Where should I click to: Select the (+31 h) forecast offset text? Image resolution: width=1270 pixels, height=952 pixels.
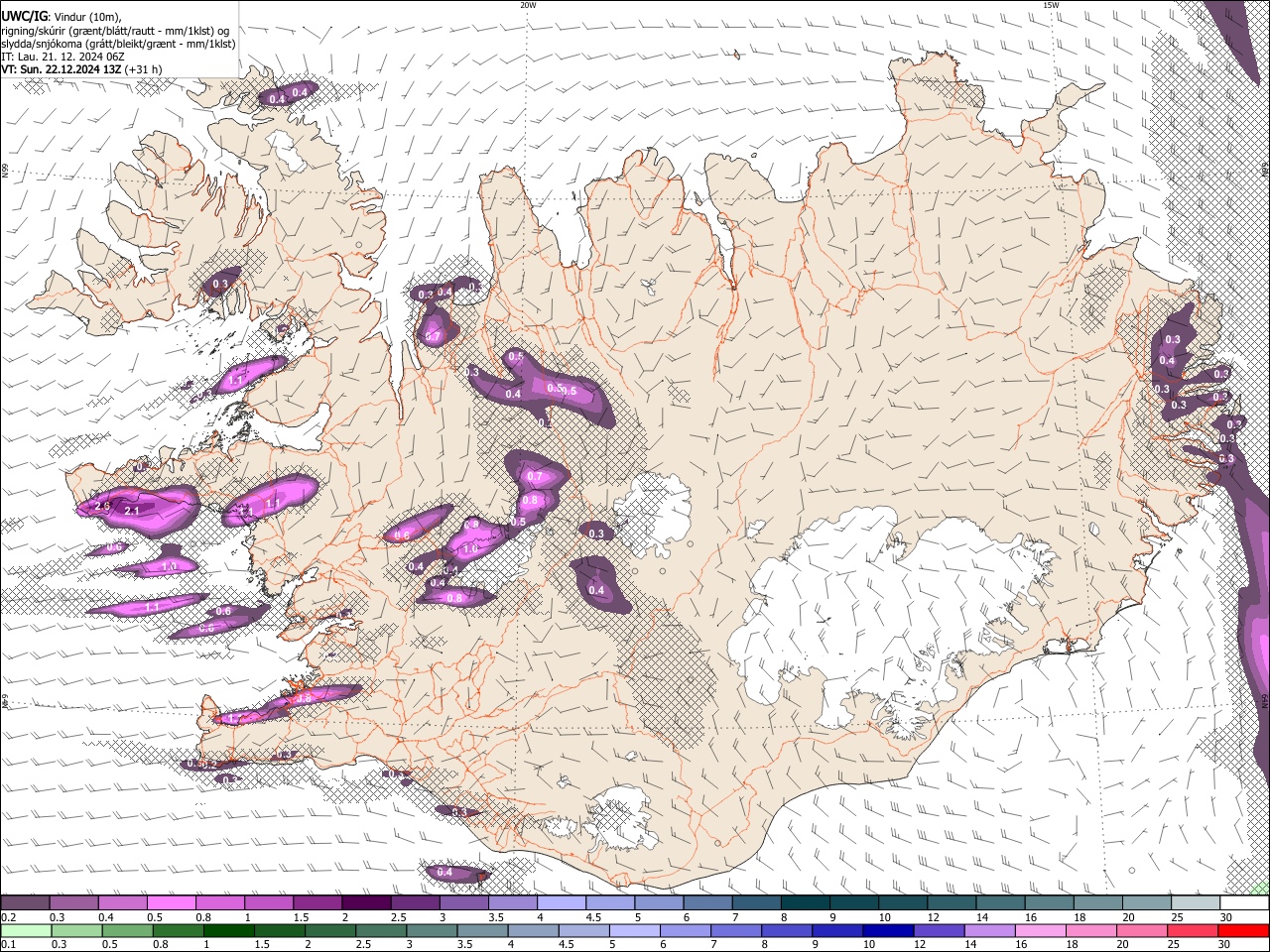tap(144, 69)
